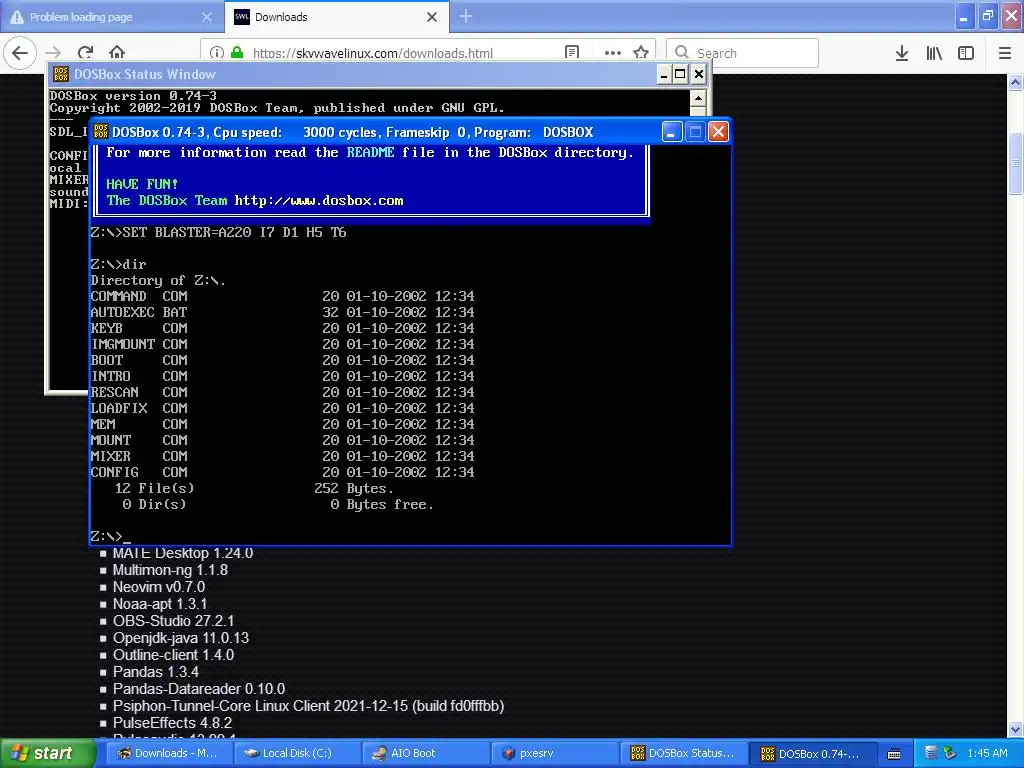Image resolution: width=1024 pixels, height=768 pixels.
Task: Maximize the DOSBox Status Window
Action: (x=680, y=74)
